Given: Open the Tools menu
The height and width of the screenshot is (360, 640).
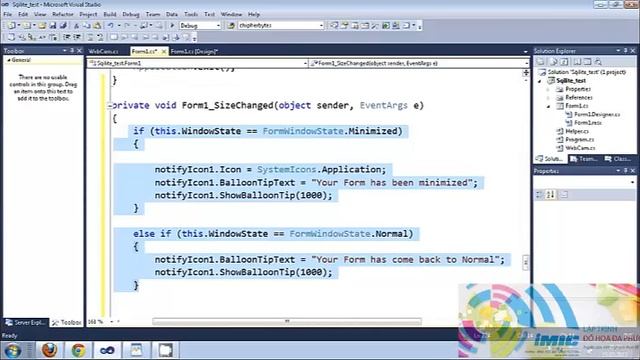Looking at the screenshot, I should point(191,14).
